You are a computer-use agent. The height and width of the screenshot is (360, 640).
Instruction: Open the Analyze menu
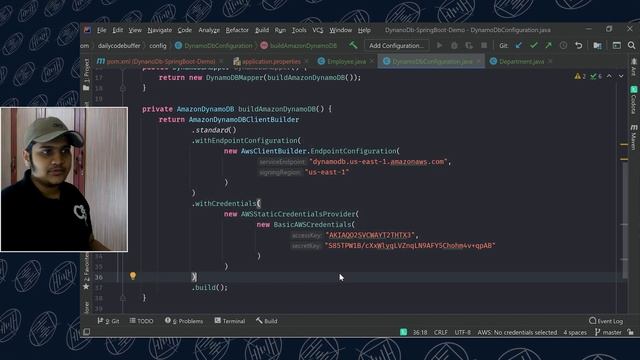point(209,30)
